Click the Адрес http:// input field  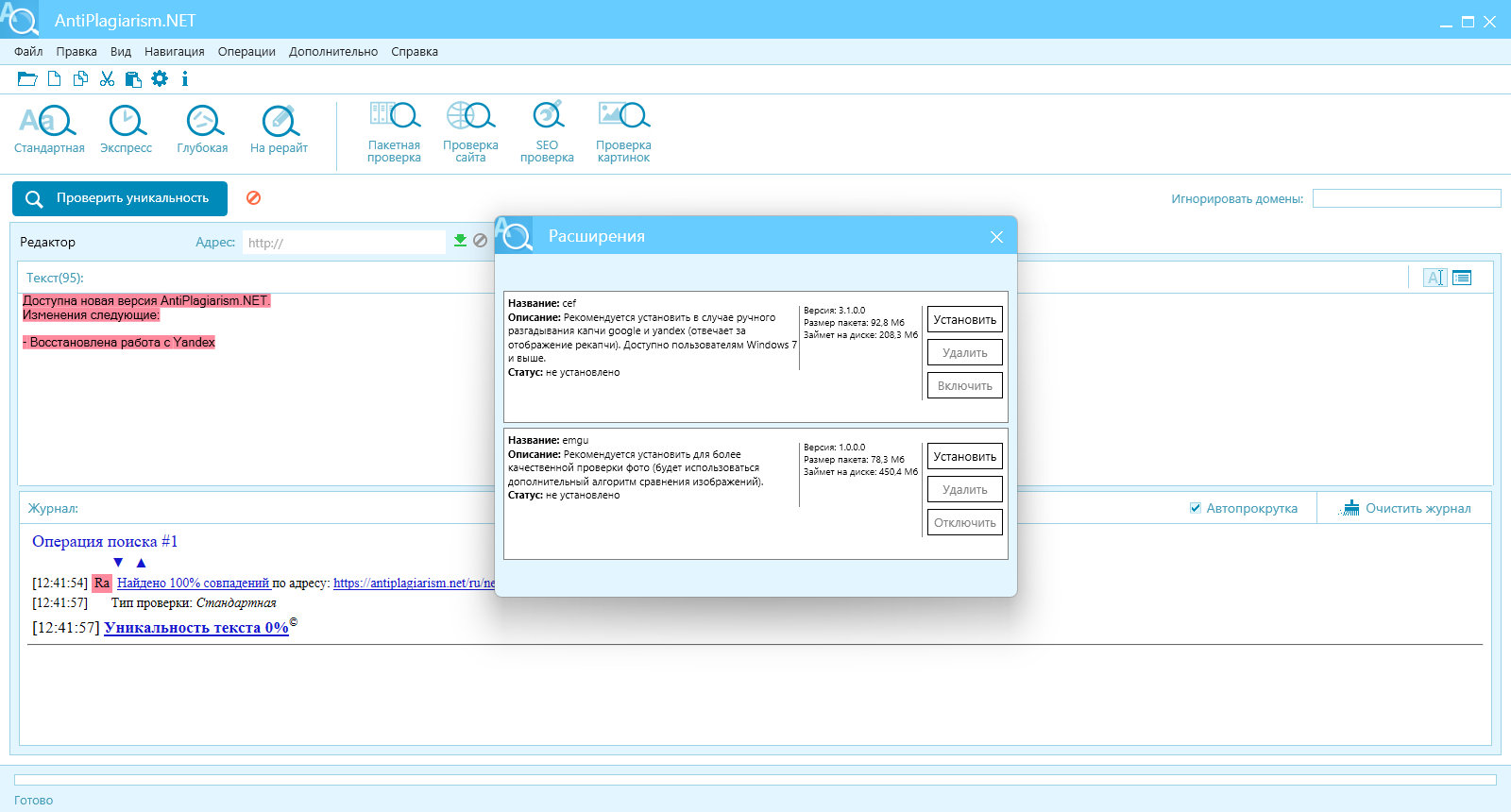(x=344, y=243)
